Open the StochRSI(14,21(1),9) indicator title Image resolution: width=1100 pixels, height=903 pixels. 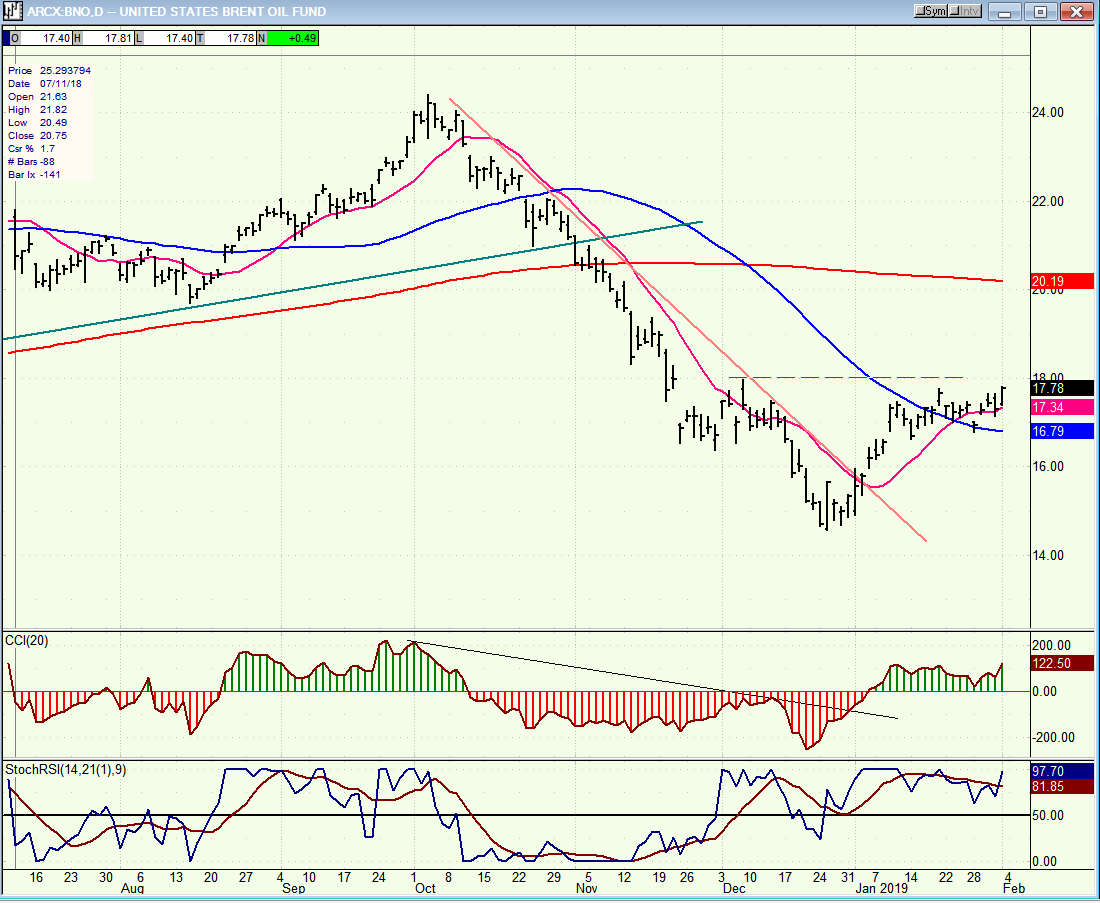tap(66, 770)
